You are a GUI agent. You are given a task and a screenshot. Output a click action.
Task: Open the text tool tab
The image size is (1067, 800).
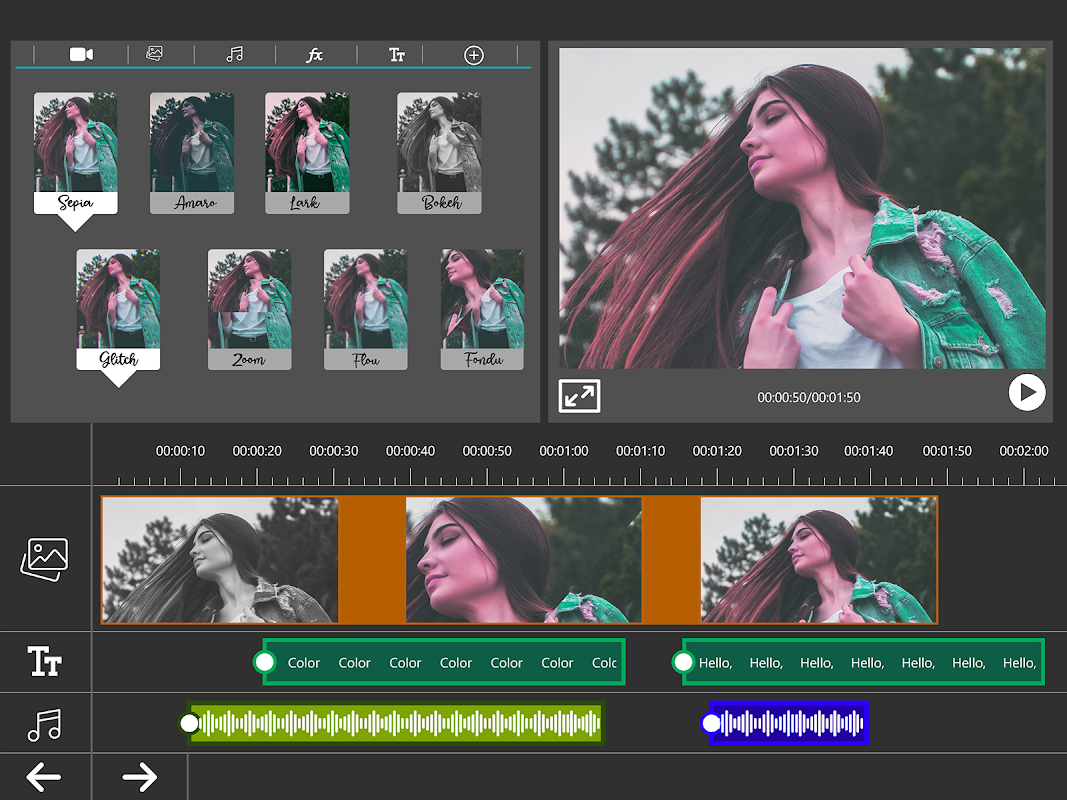click(x=397, y=55)
